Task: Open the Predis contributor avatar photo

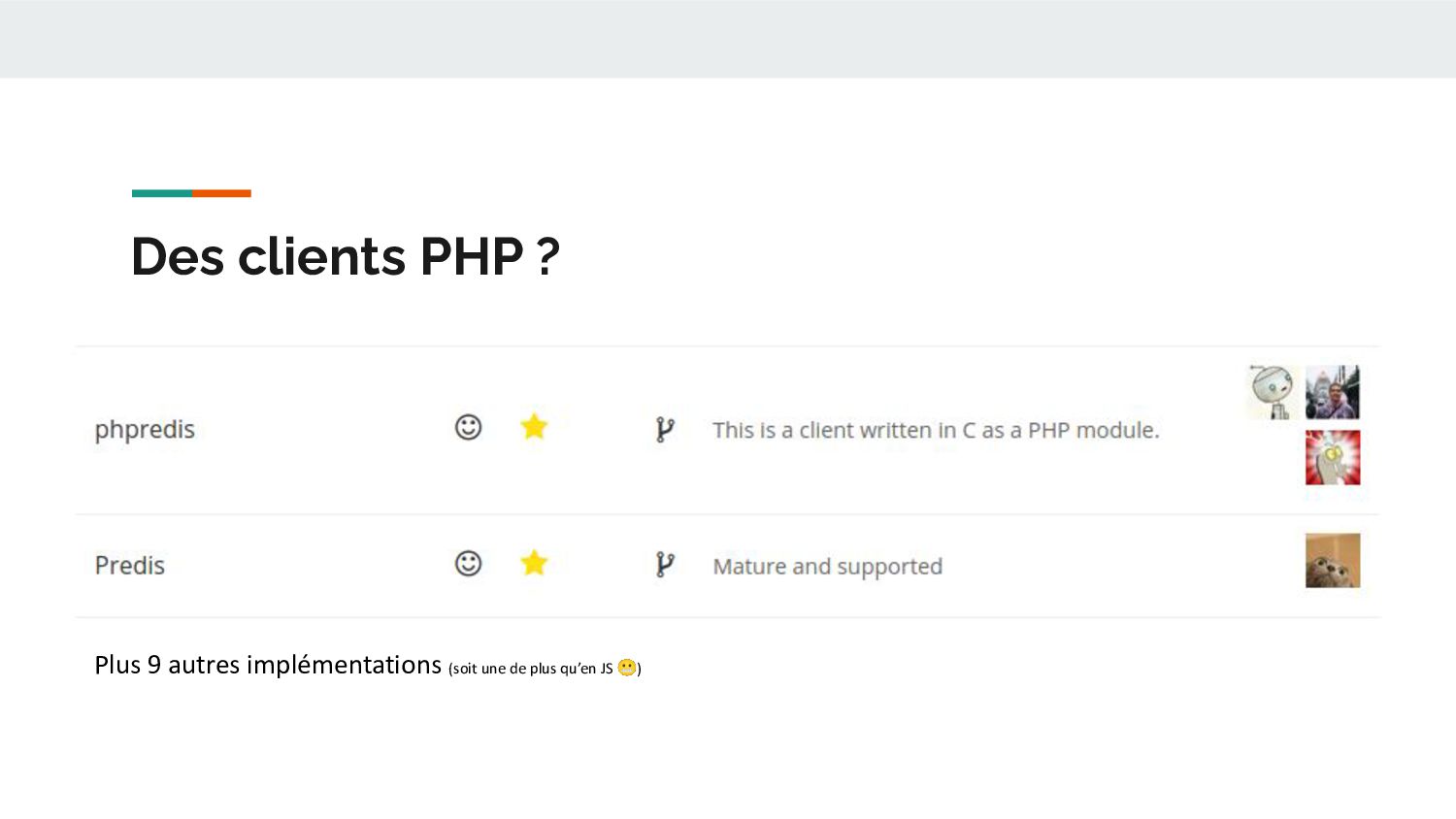Action: click(x=1332, y=560)
